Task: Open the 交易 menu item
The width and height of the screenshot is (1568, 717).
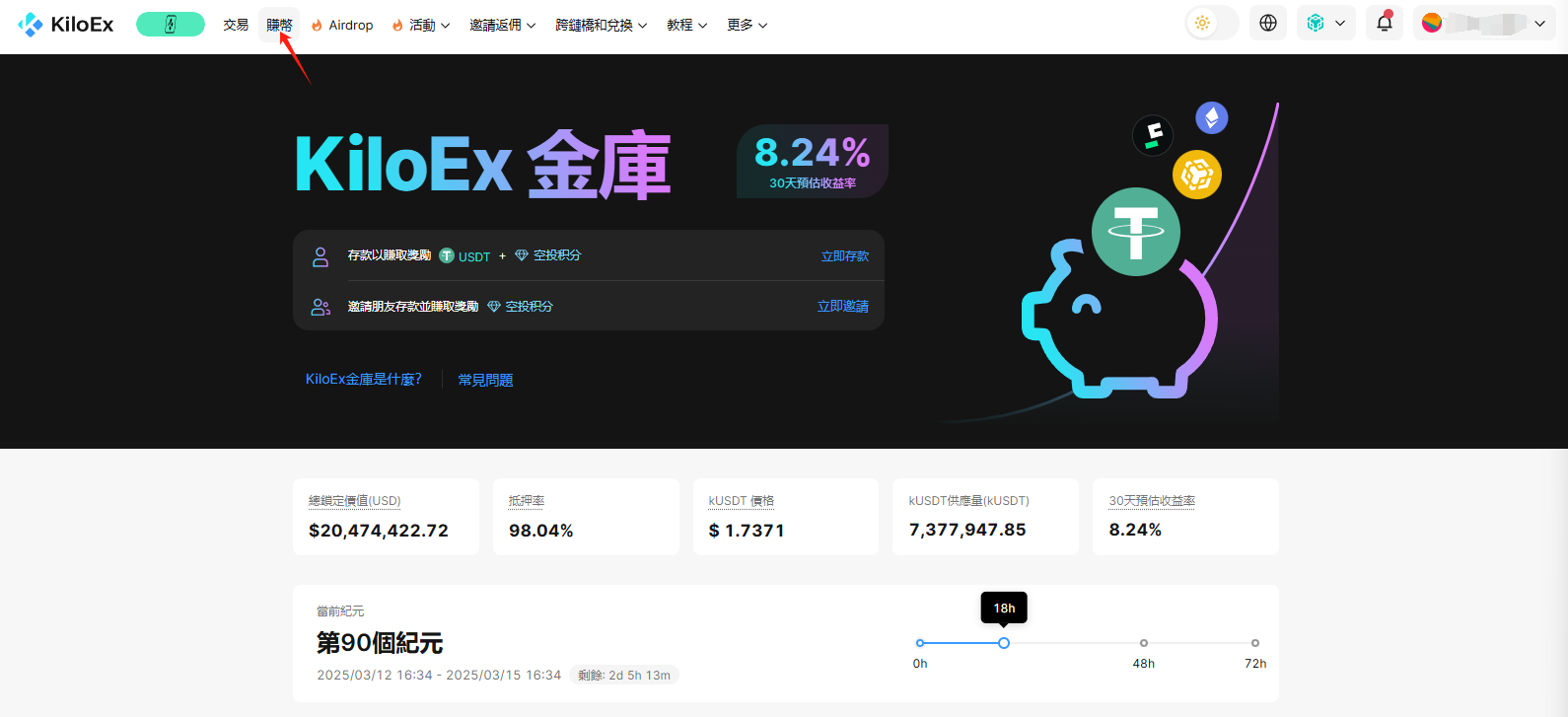Action: [x=236, y=26]
